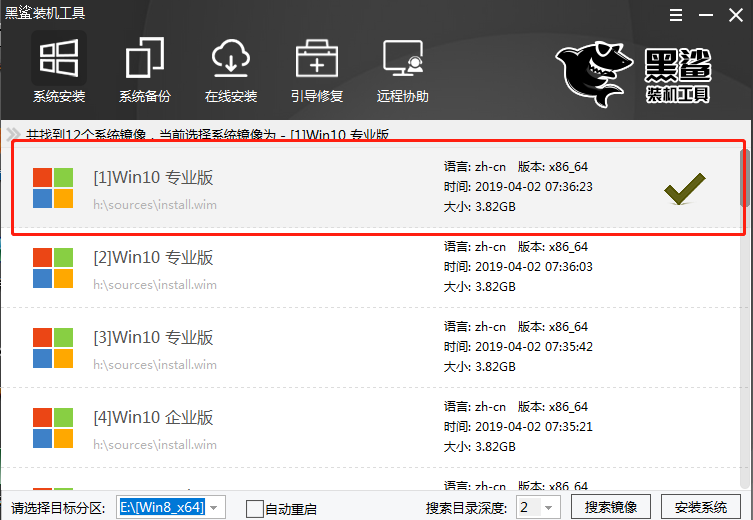Click the time 2019-04-02 07:36:23 entry

tap(518, 186)
